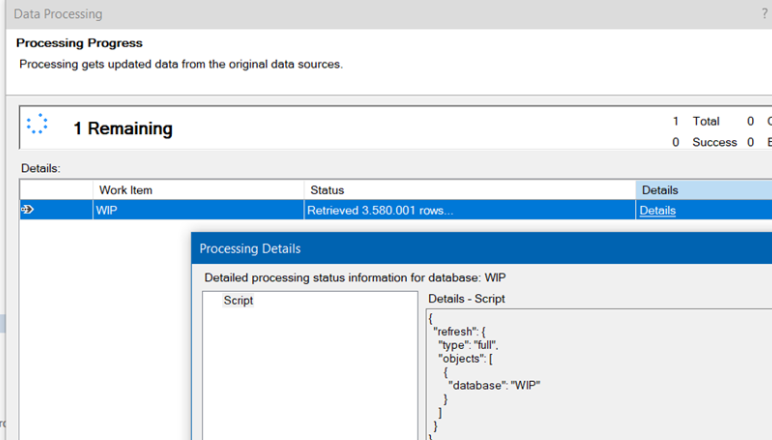Select the Script node in Processing Details

(238, 300)
